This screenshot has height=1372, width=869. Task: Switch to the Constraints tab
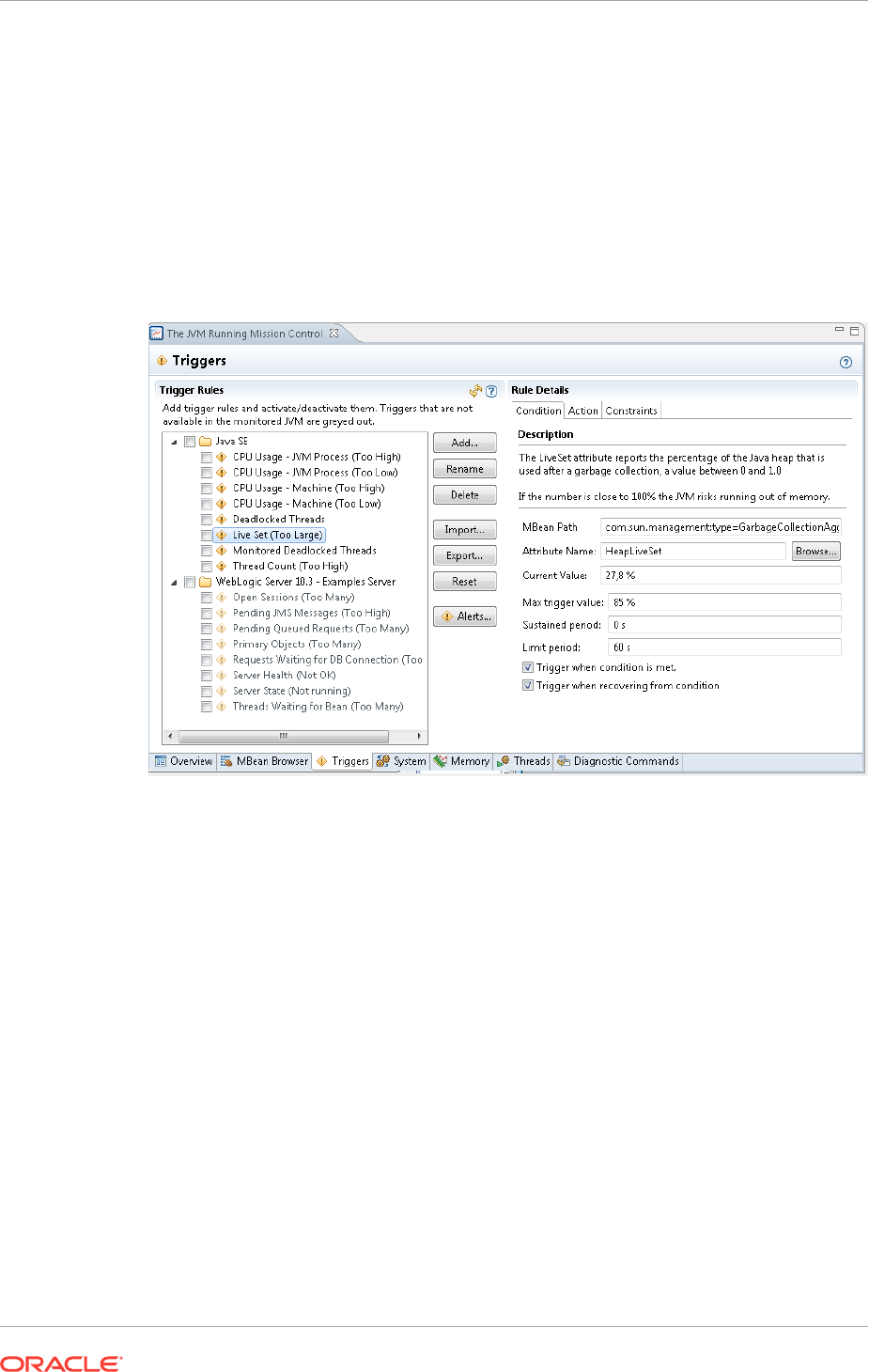coord(631,411)
